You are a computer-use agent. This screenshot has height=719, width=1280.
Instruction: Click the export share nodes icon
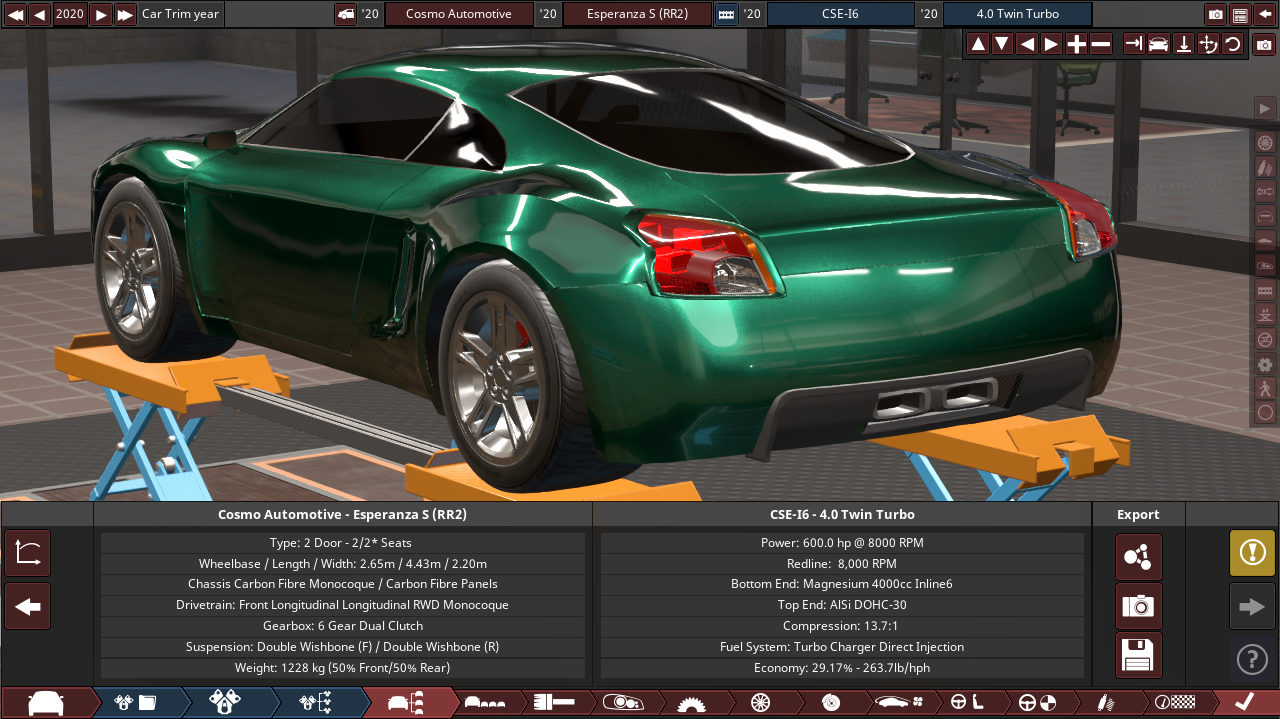(x=1139, y=557)
